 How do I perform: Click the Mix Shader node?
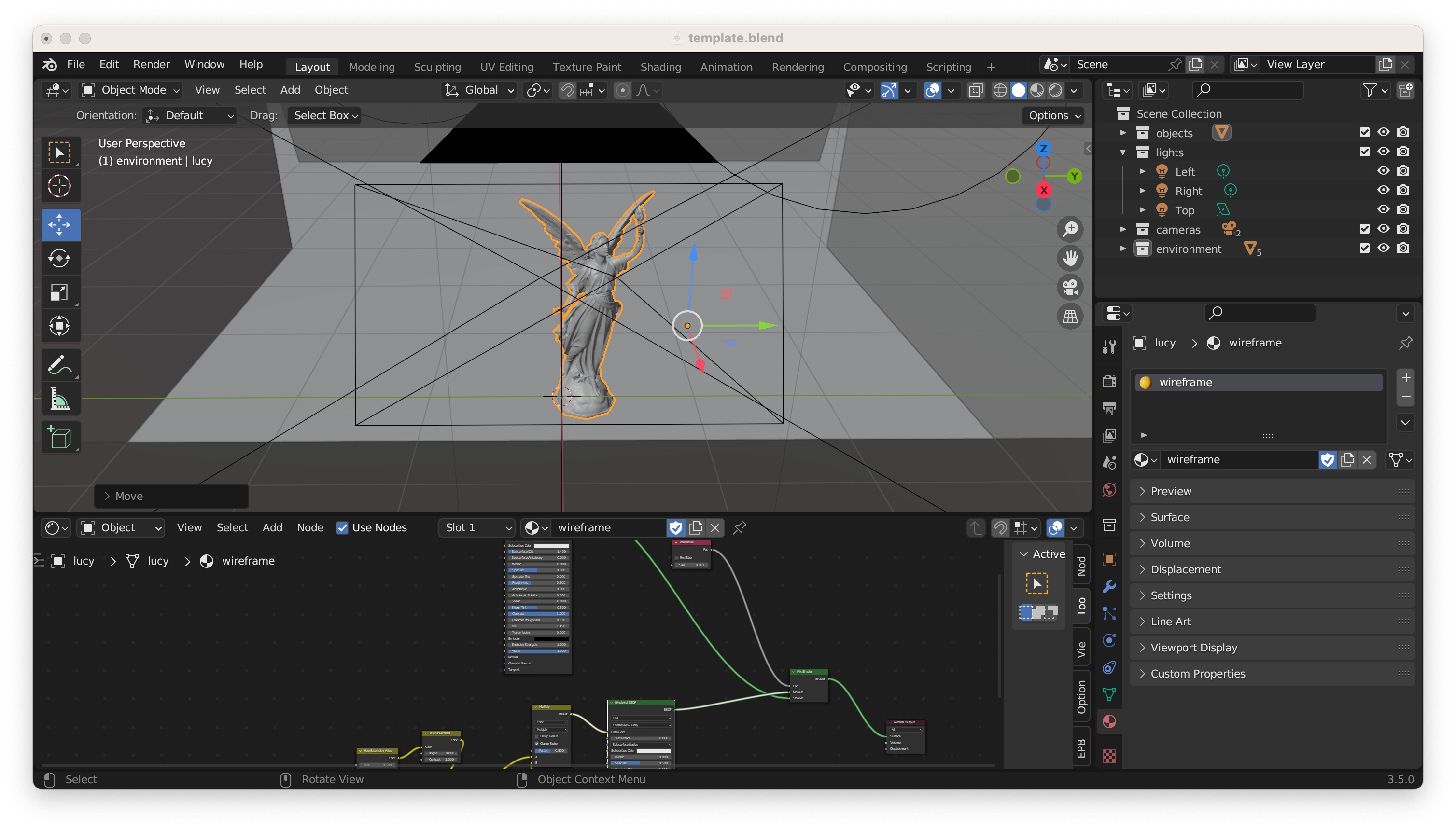click(x=809, y=686)
